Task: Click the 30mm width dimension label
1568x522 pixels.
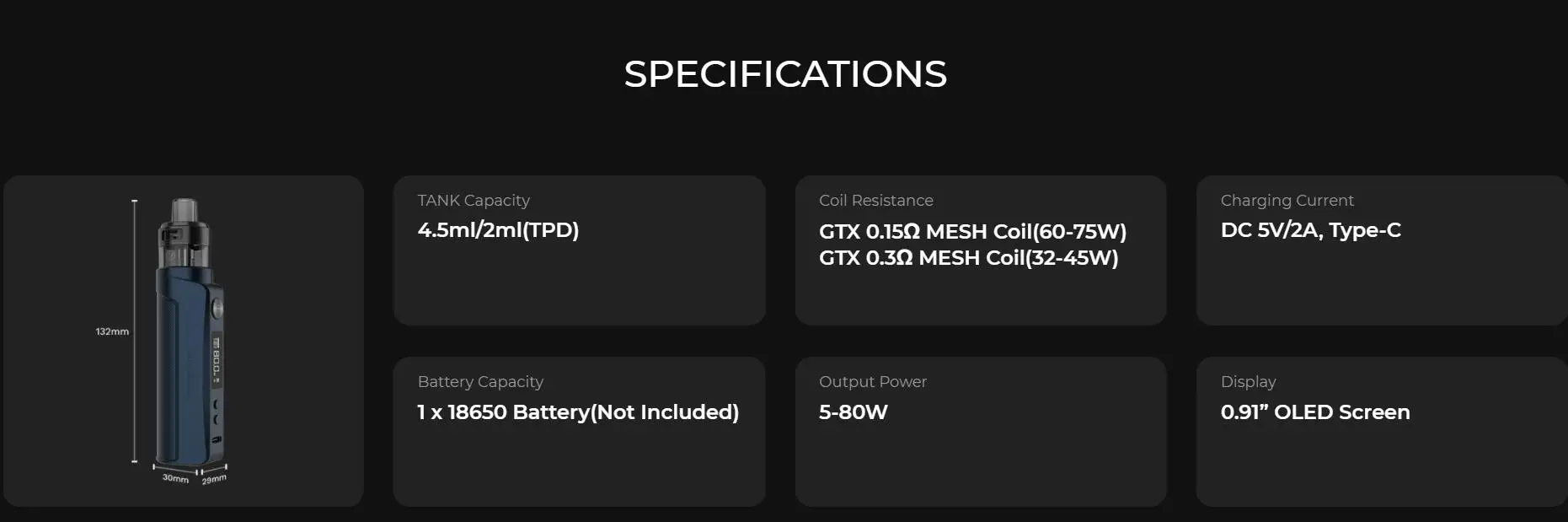Action: (x=175, y=478)
